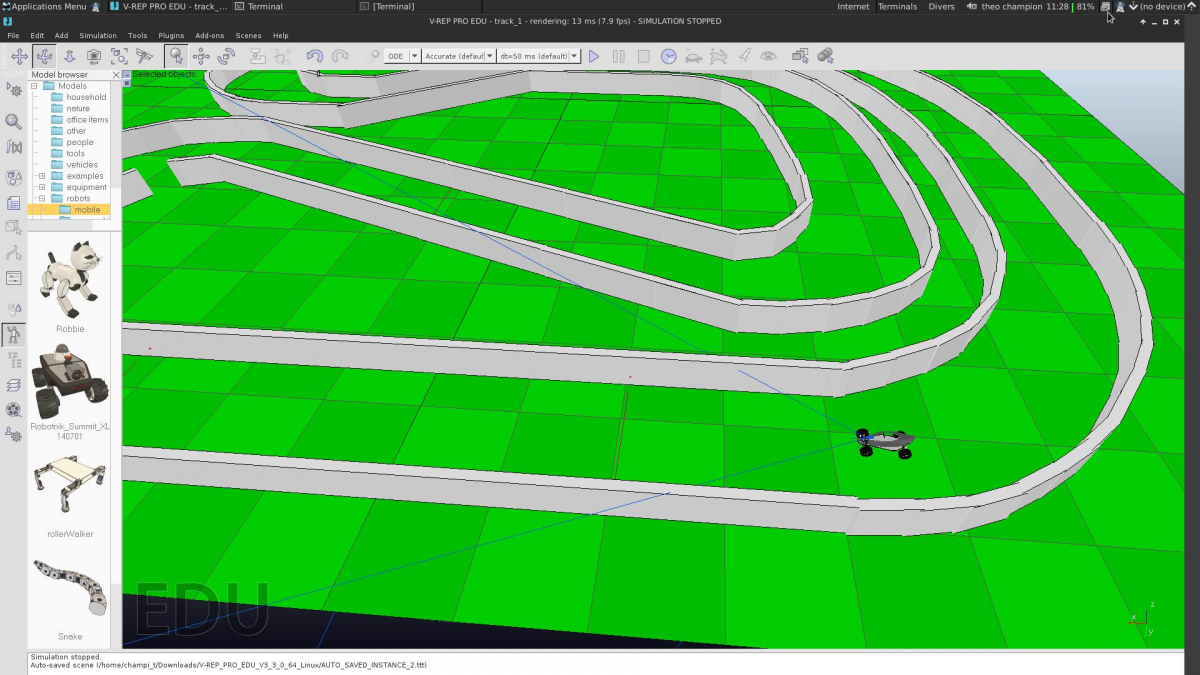Expand the examples folder

point(42,176)
